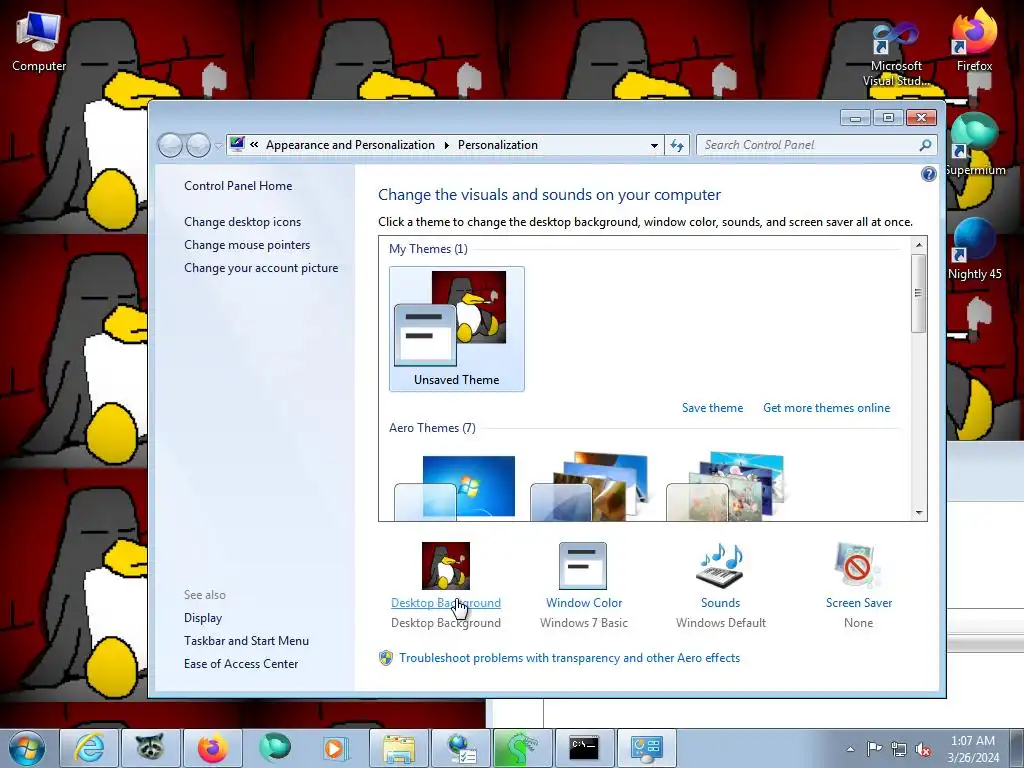Open the Command Prompt taskbar button
This screenshot has height=768, width=1024.
pyautogui.click(x=583, y=748)
